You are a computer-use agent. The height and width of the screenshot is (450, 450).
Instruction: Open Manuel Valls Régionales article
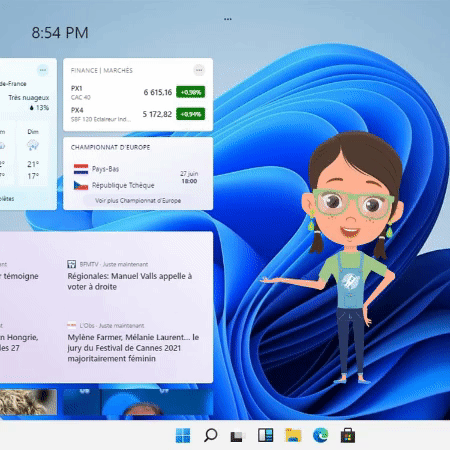point(130,281)
